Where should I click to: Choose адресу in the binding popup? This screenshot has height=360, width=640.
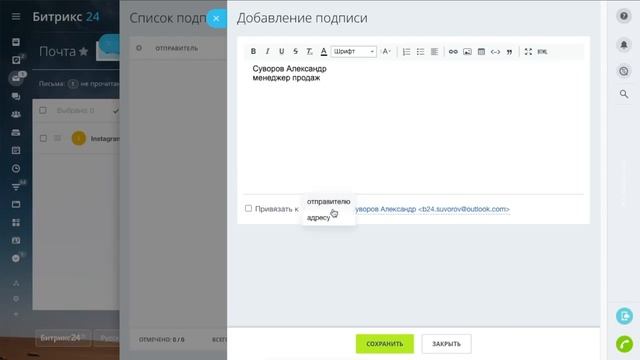pyautogui.click(x=318, y=218)
